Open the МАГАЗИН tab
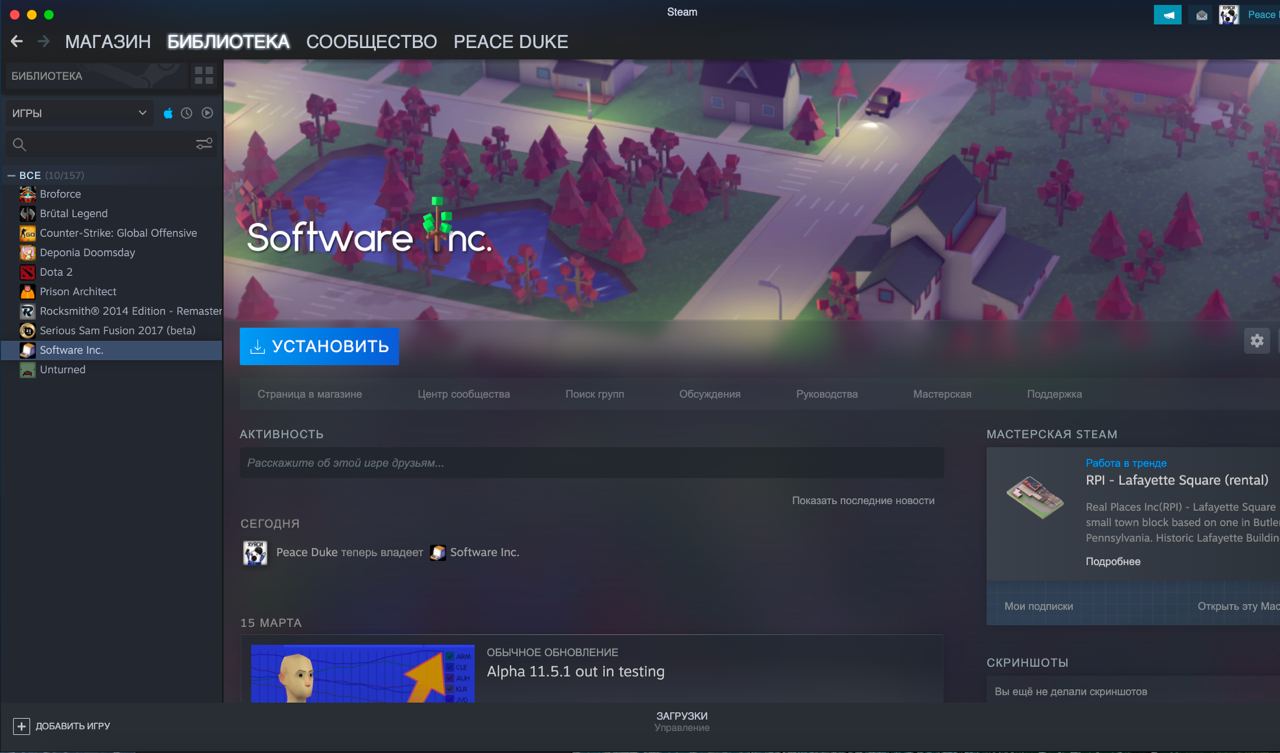The width and height of the screenshot is (1280, 753). click(108, 41)
